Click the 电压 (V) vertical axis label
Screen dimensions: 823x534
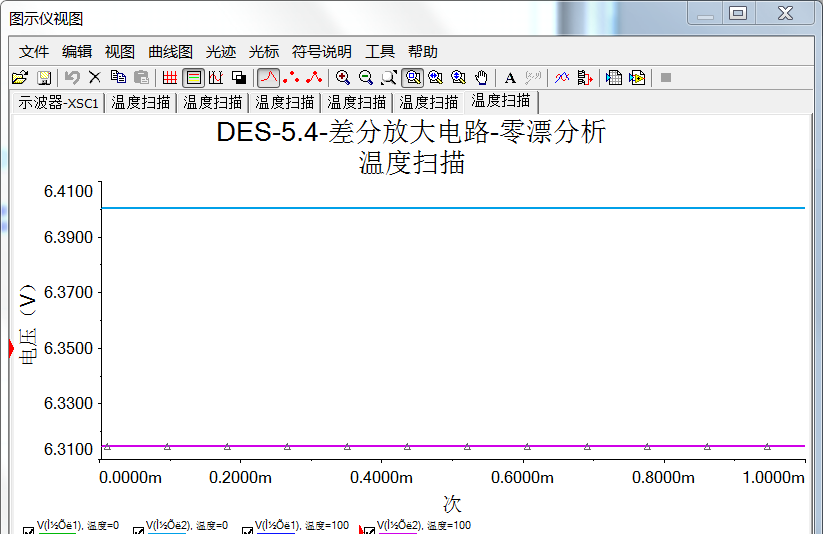tap(27, 324)
